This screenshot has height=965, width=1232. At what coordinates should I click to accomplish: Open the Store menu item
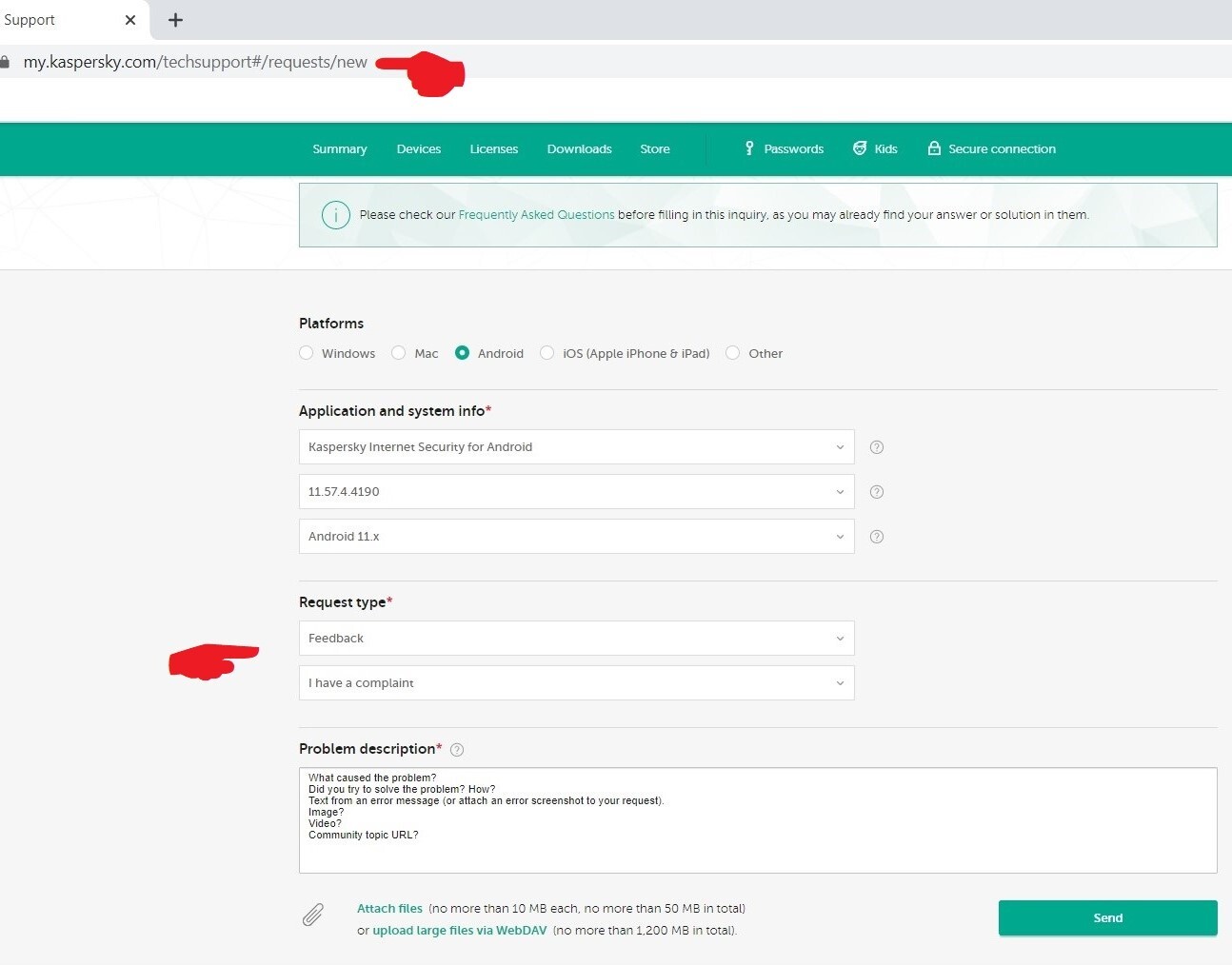pos(655,149)
